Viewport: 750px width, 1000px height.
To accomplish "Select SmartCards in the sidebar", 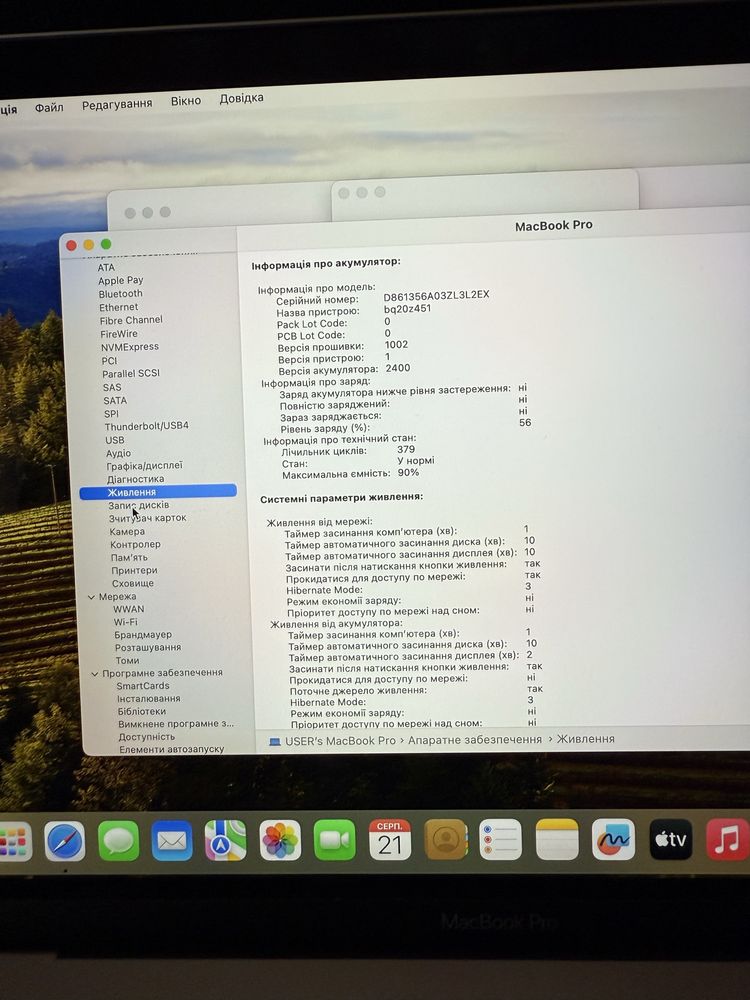I will coord(143,686).
